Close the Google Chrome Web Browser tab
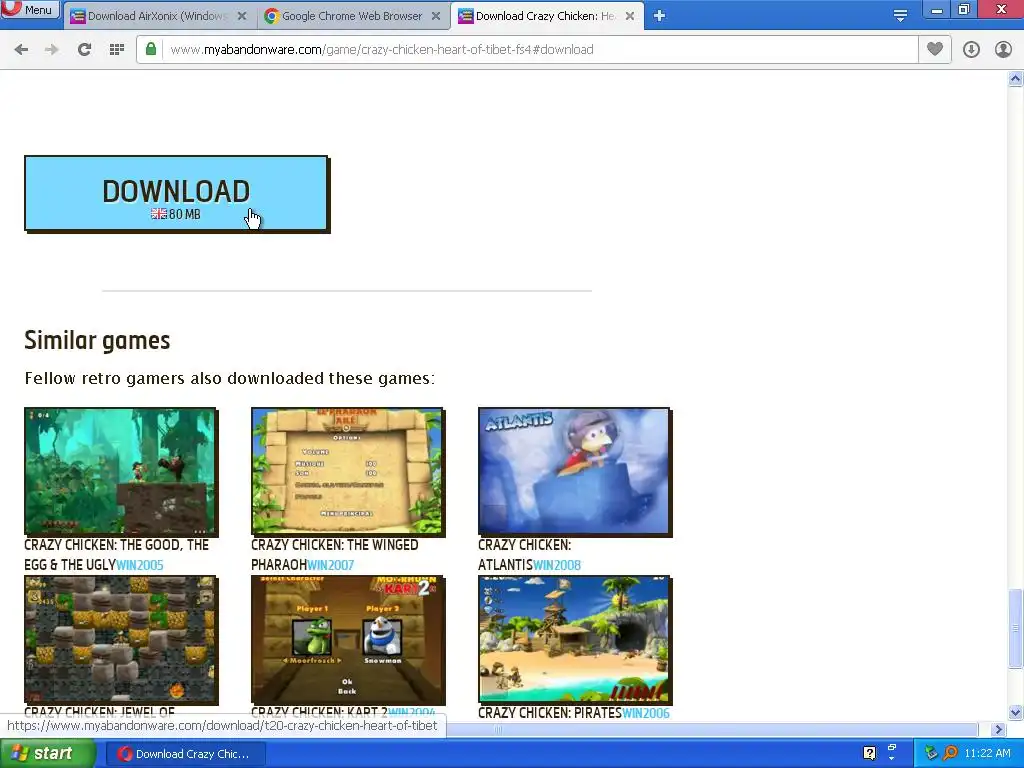 [x=436, y=16]
